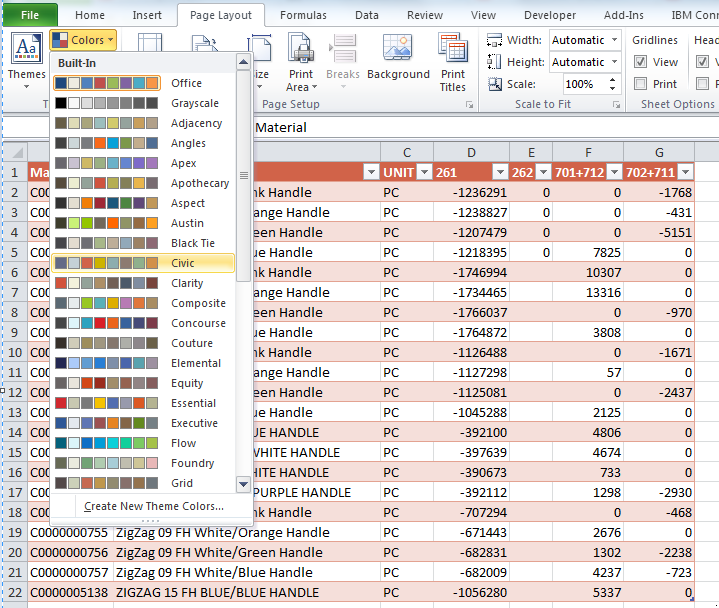
Task: Open the File tab
Action: pyautogui.click(x=30, y=15)
